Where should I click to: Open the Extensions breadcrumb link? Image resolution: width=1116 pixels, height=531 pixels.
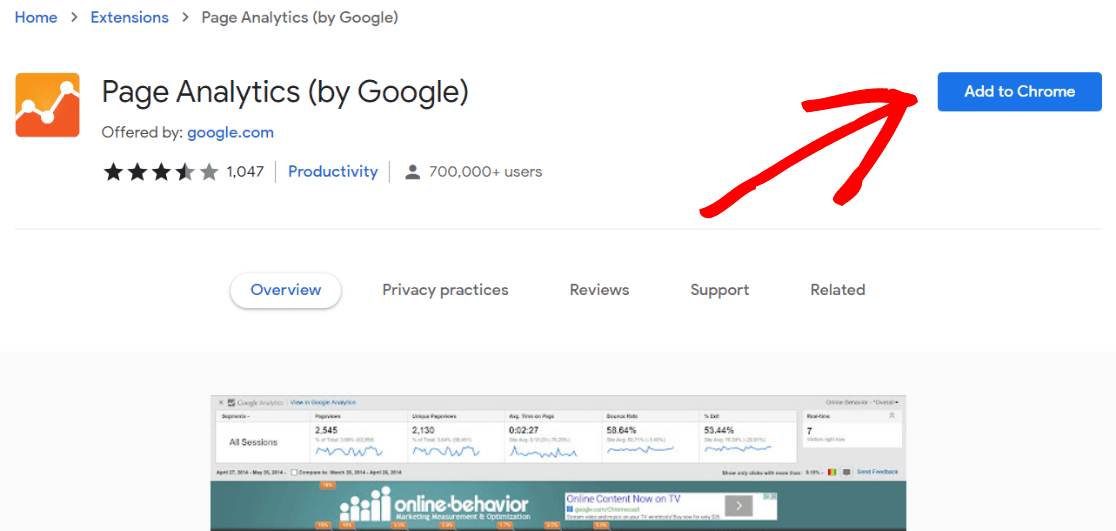(130, 18)
